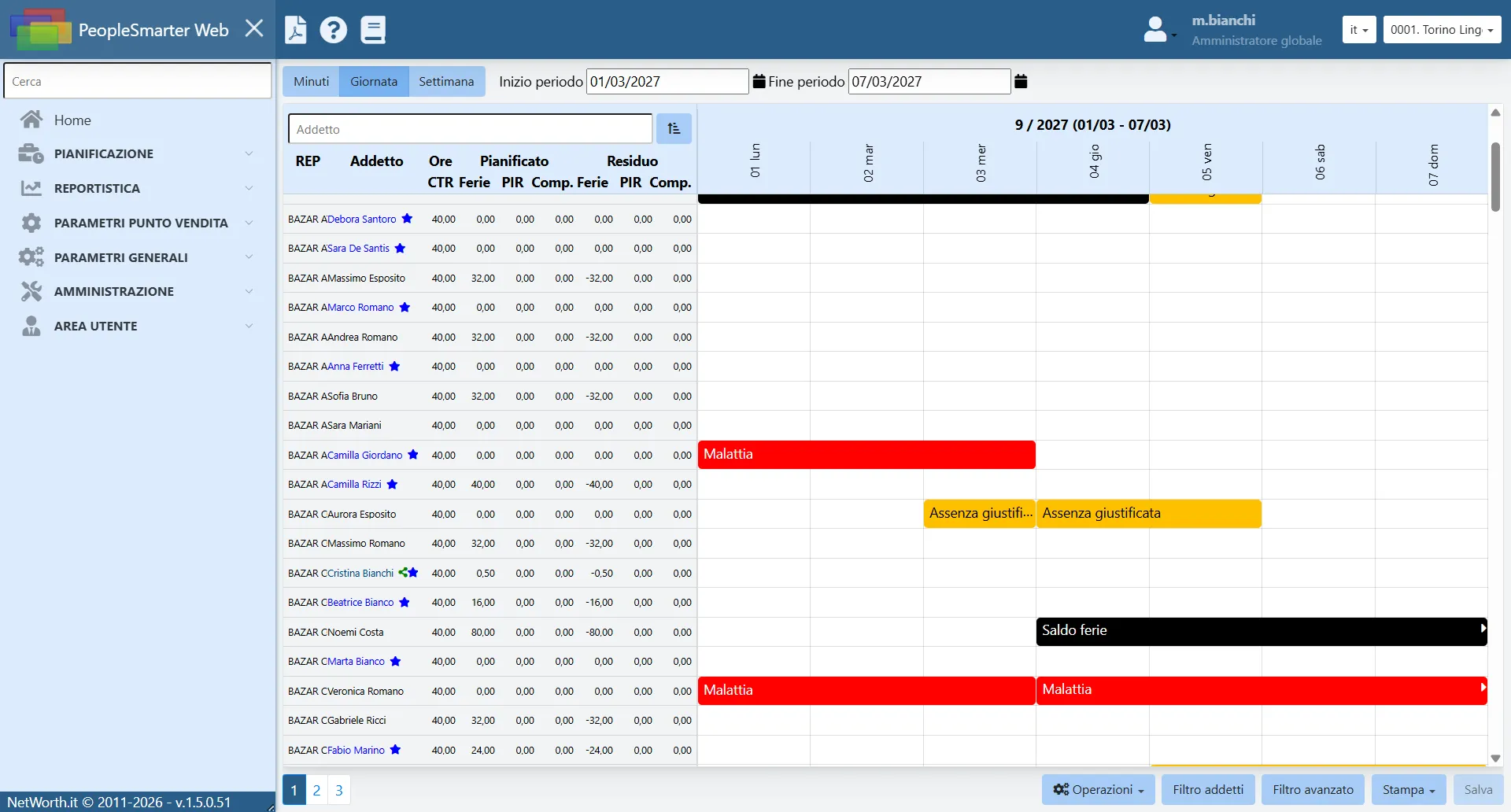This screenshot has height=812, width=1511.
Task: Click the star icon beside Sara De Santis
Action: coord(400,249)
